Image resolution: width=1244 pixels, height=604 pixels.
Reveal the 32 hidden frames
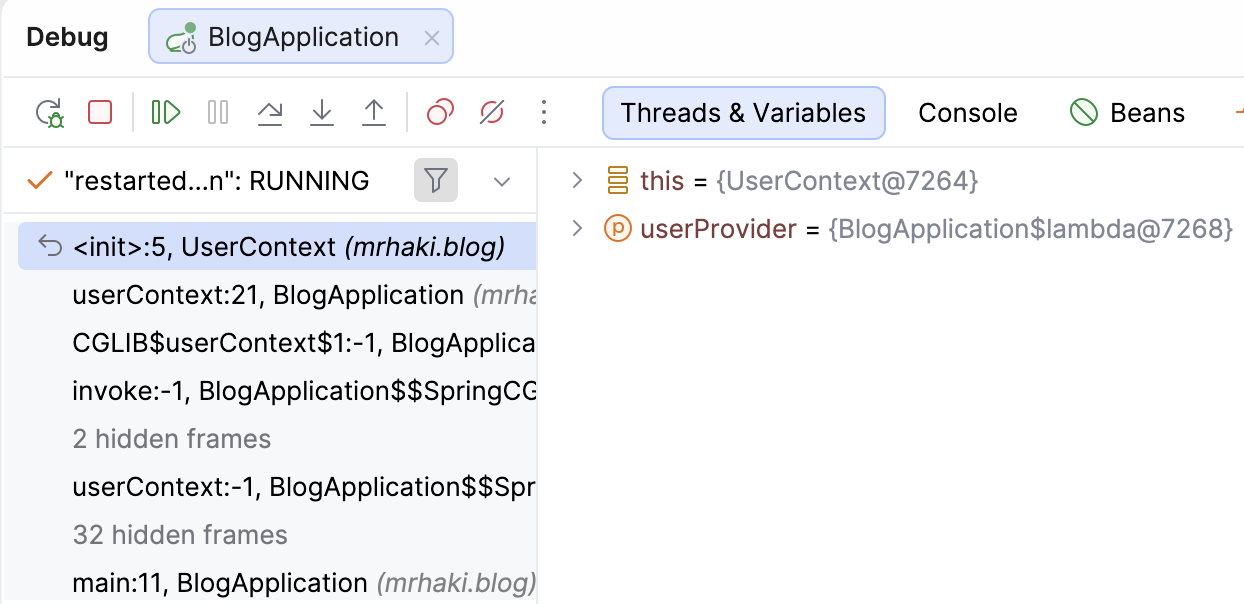coord(180,535)
